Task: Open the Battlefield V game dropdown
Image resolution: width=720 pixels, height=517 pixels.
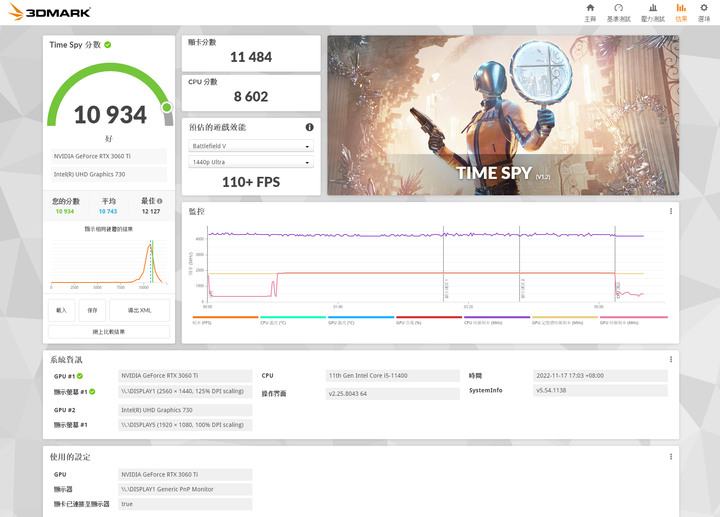Action: click(x=251, y=146)
